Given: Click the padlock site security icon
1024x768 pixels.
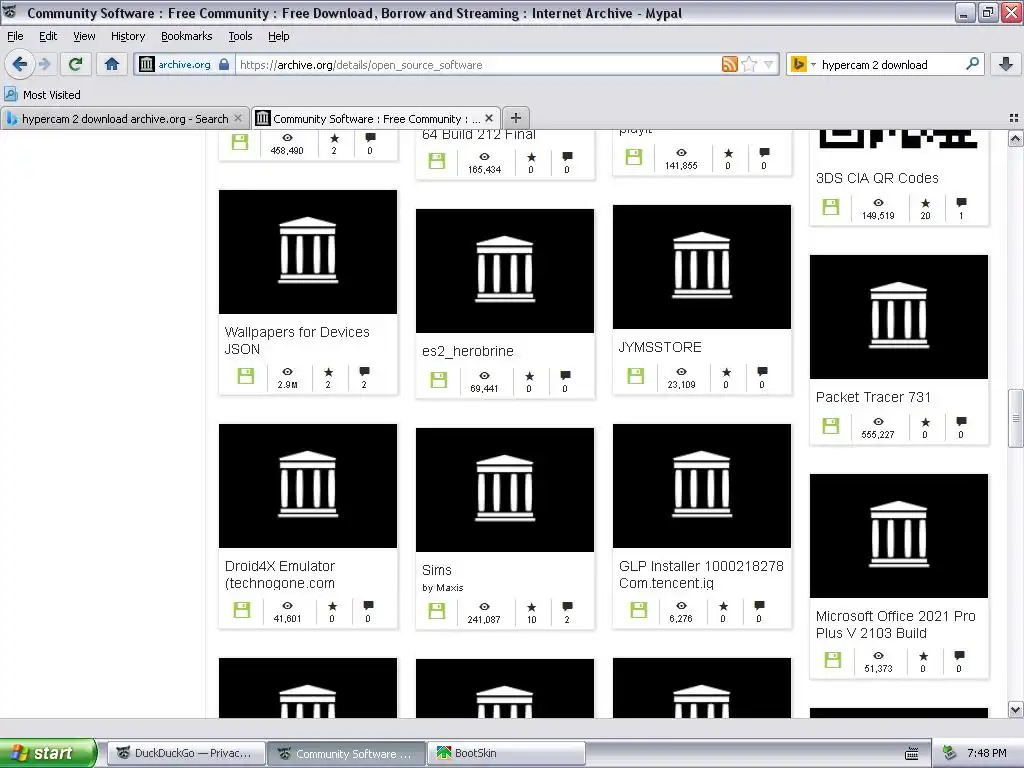Looking at the screenshot, I should pos(224,64).
